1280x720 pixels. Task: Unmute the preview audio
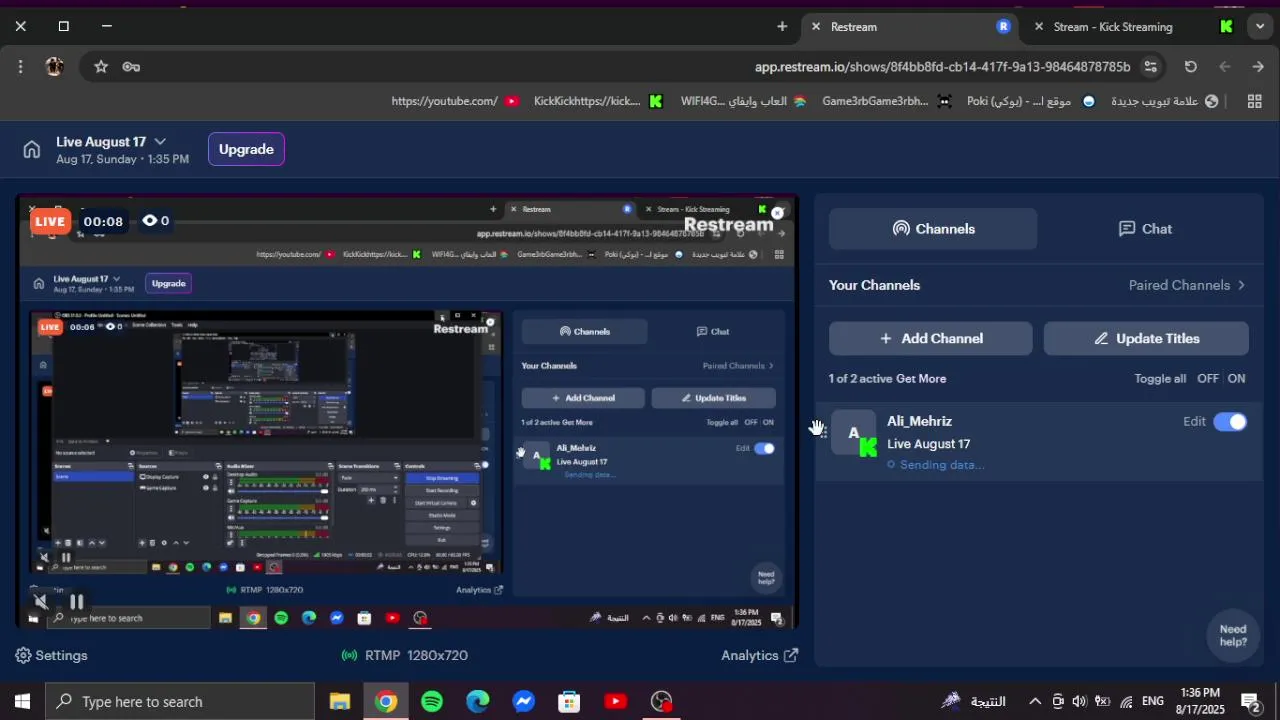click(x=40, y=602)
